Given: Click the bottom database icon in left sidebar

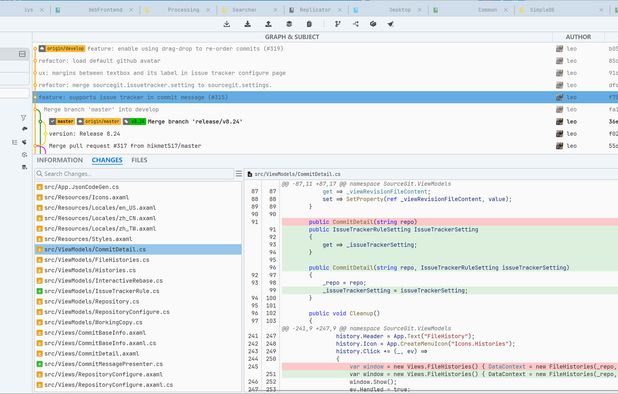Looking at the screenshot, I should tap(24, 167).
